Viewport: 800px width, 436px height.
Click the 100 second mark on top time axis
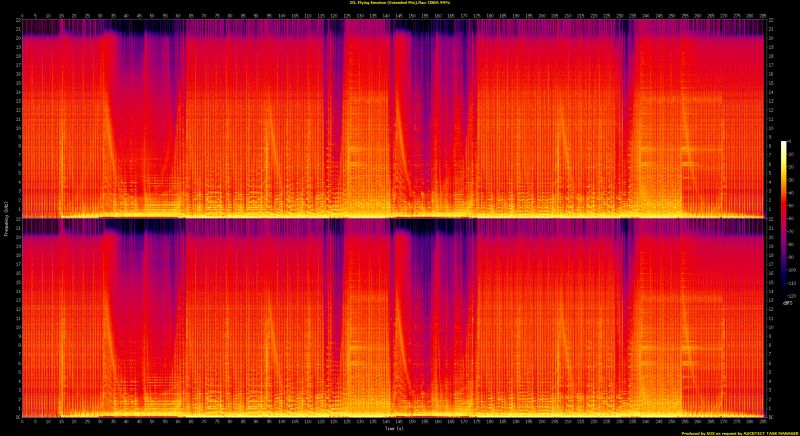point(281,17)
